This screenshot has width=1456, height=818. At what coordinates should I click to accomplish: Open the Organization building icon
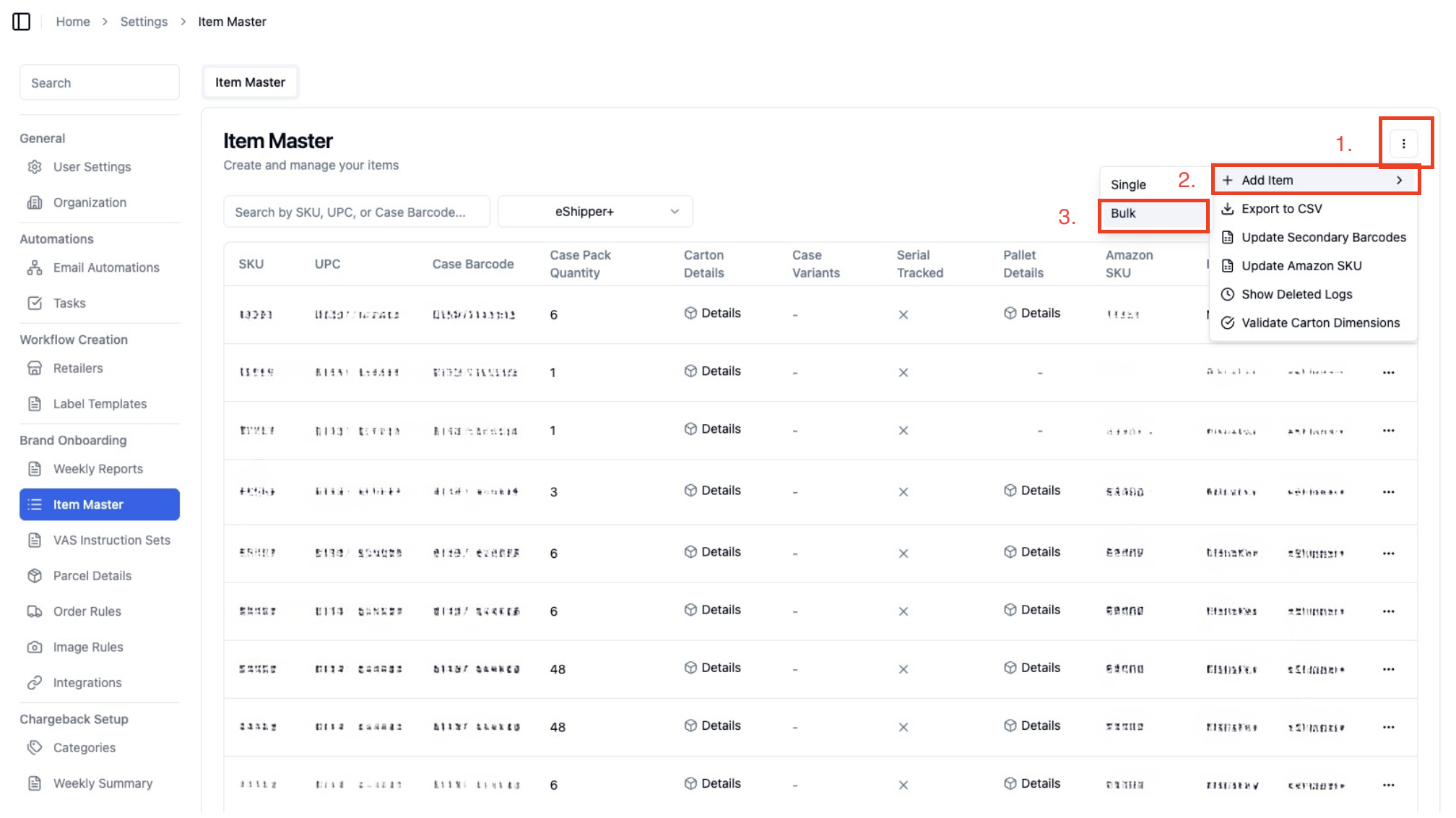pyautogui.click(x=35, y=202)
